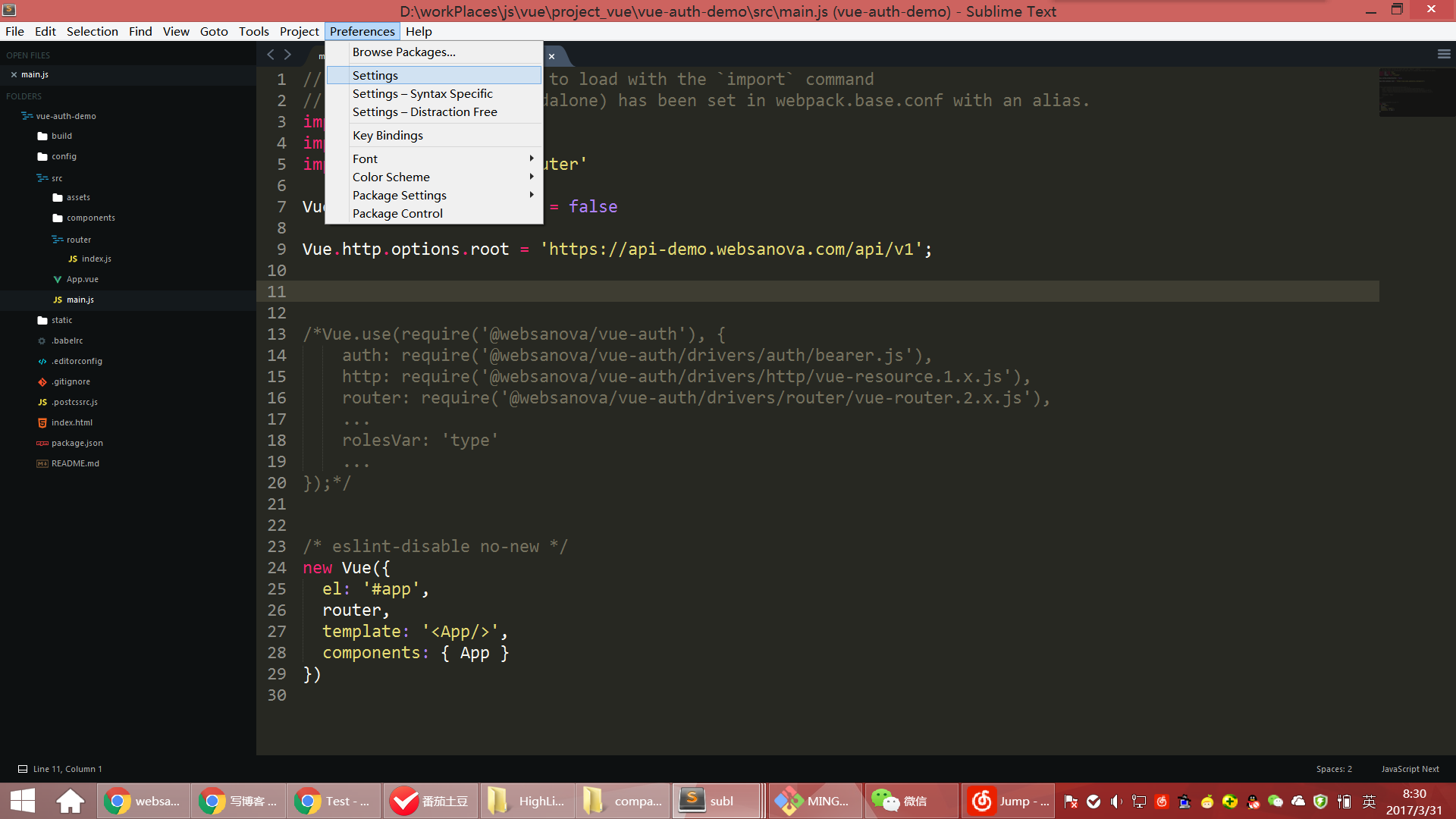Click the QQ penguin icon in the tray
1456x819 pixels.
coord(1253,802)
